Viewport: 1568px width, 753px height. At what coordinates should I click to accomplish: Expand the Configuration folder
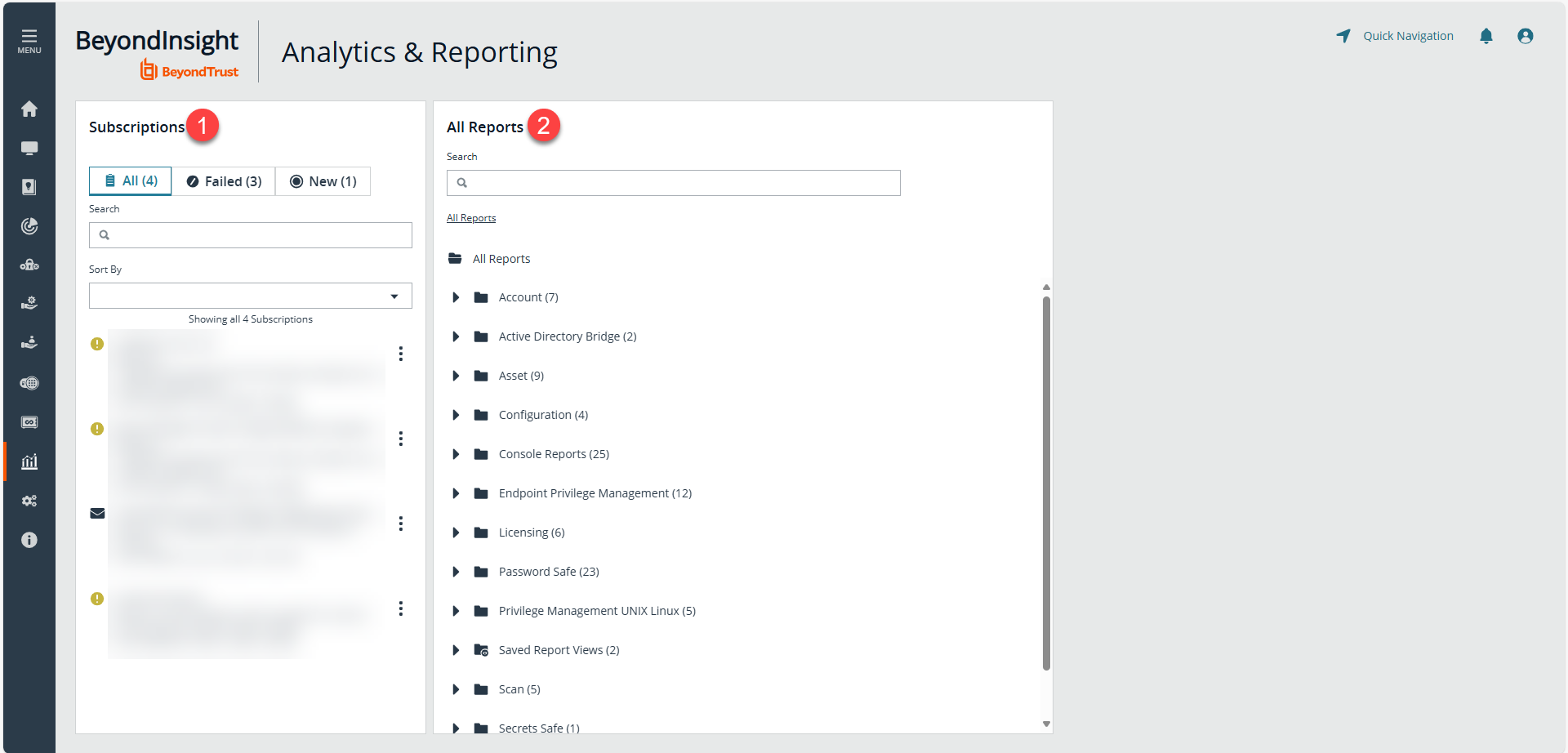456,415
